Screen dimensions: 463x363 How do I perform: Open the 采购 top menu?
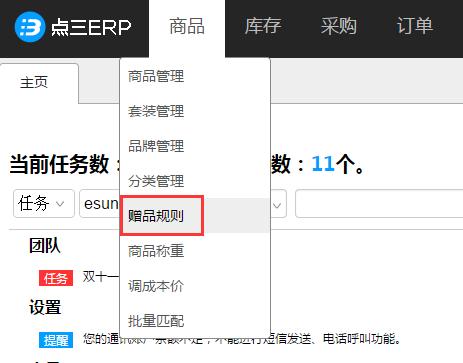pyautogui.click(x=338, y=26)
